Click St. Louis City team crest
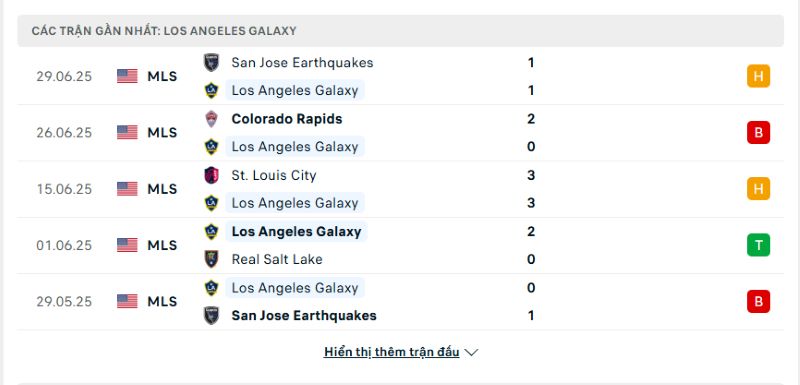Screen dimensions: 800x385 (211, 175)
